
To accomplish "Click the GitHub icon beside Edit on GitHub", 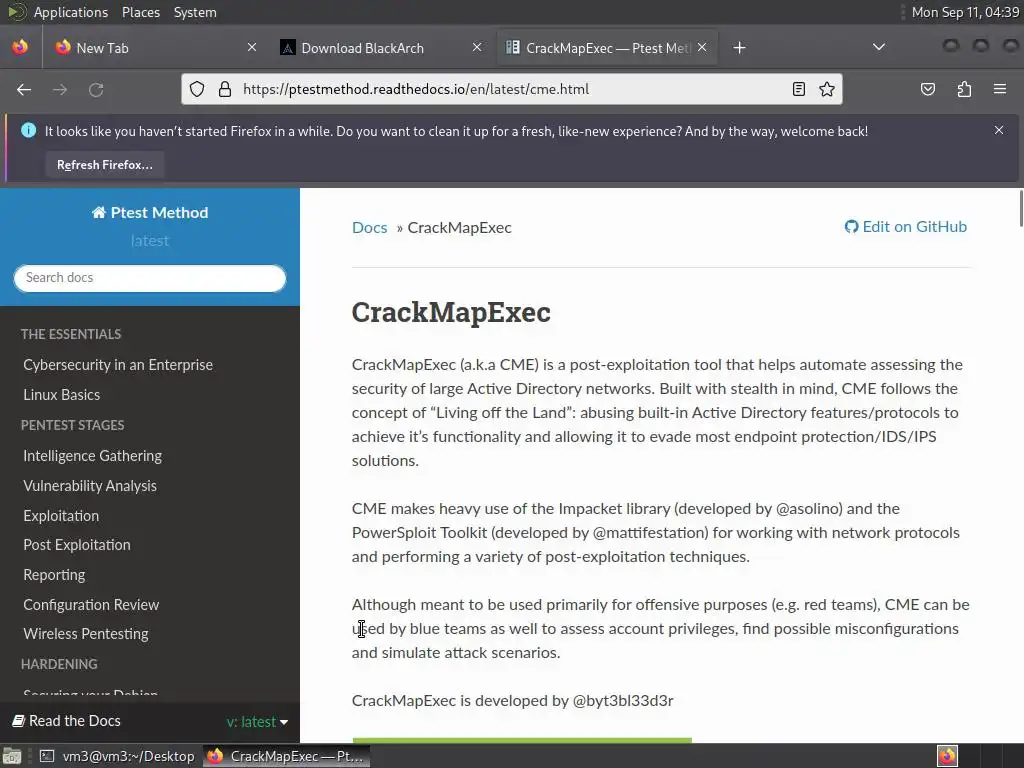I will (851, 227).
